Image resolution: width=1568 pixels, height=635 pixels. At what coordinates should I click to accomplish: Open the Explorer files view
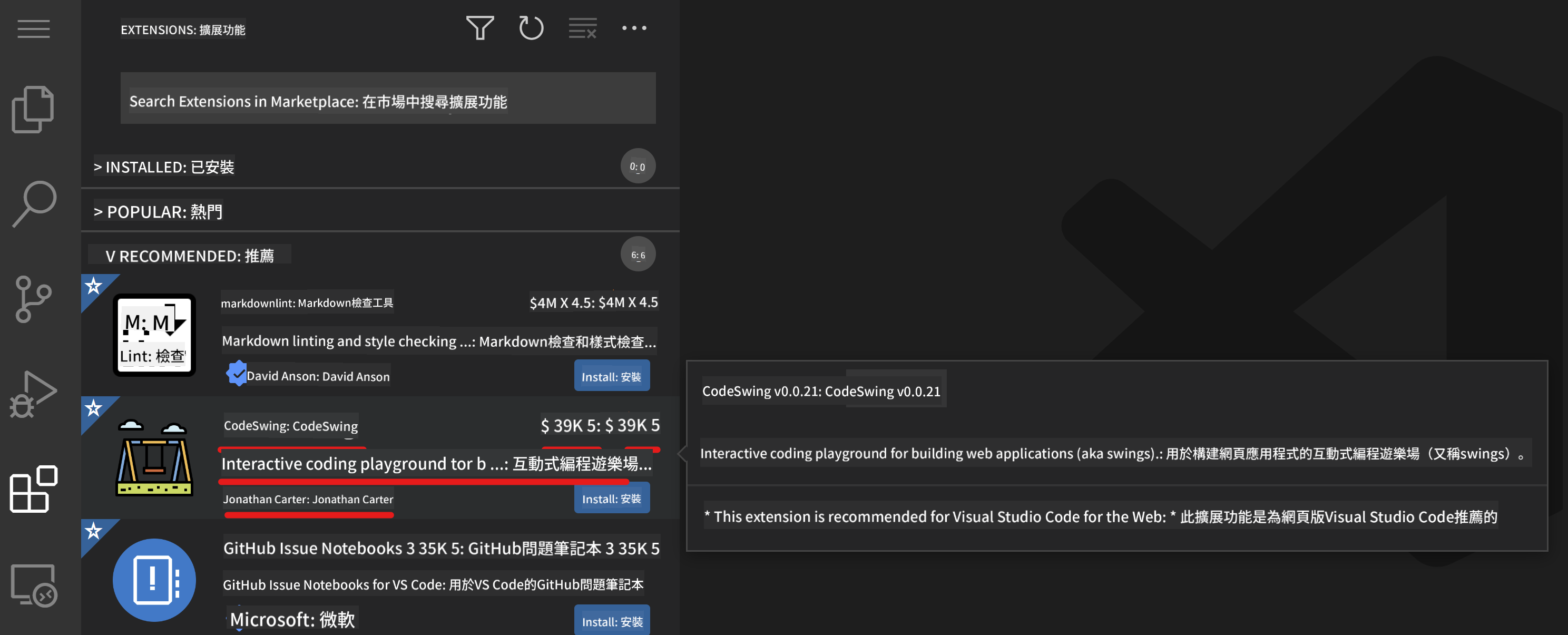pyautogui.click(x=33, y=110)
